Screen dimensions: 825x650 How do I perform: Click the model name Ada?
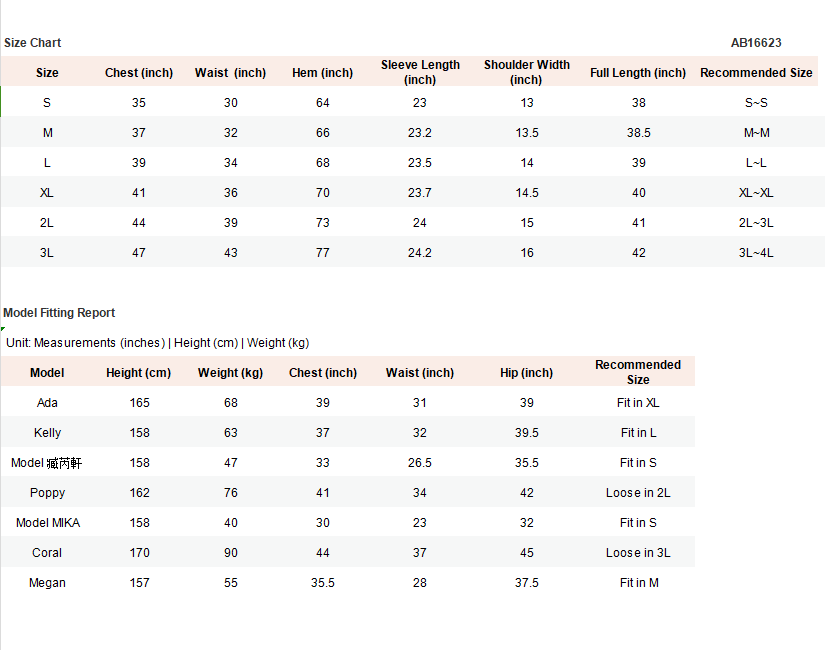[x=47, y=403]
